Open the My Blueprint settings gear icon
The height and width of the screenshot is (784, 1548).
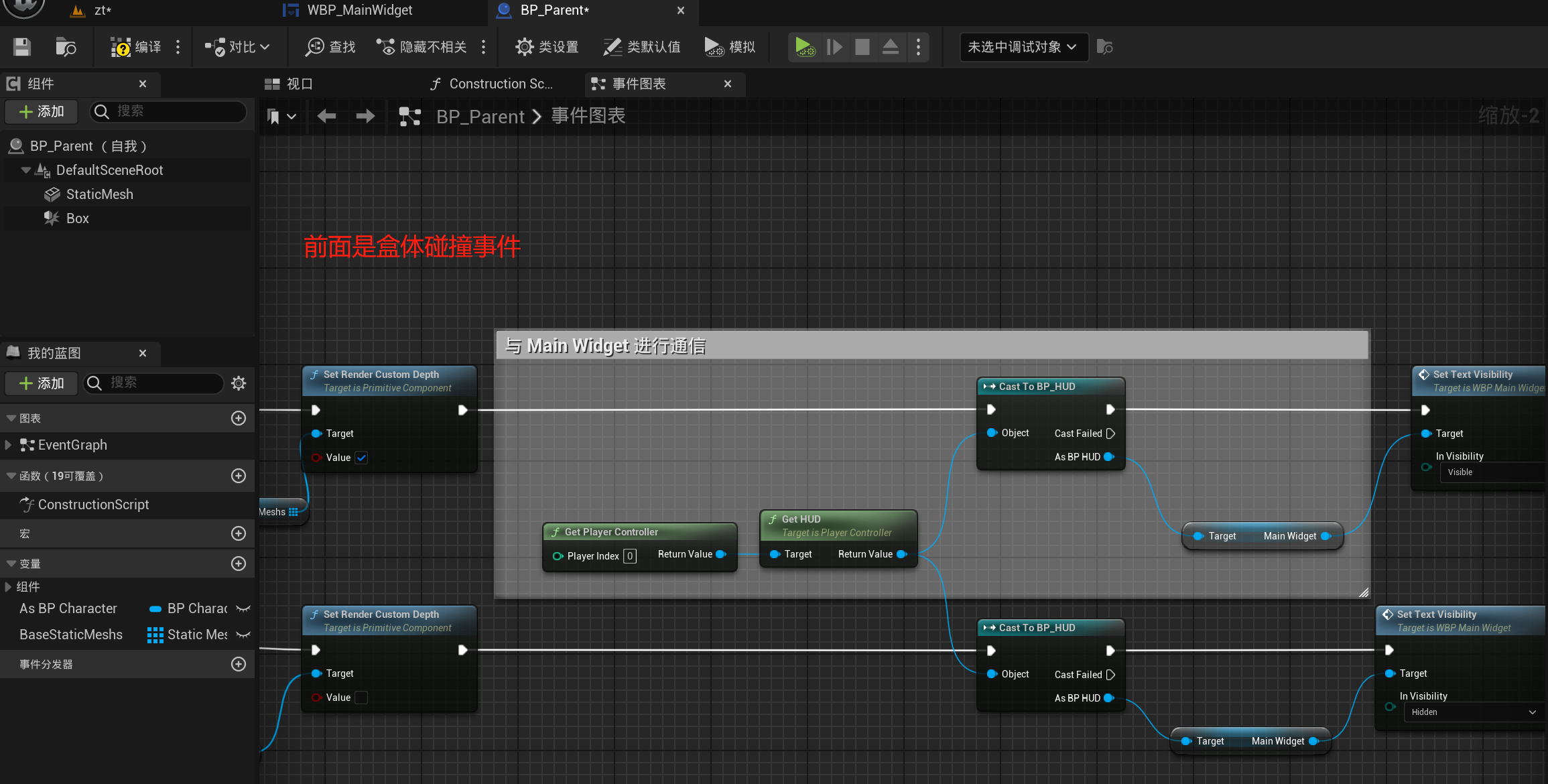pyautogui.click(x=239, y=383)
